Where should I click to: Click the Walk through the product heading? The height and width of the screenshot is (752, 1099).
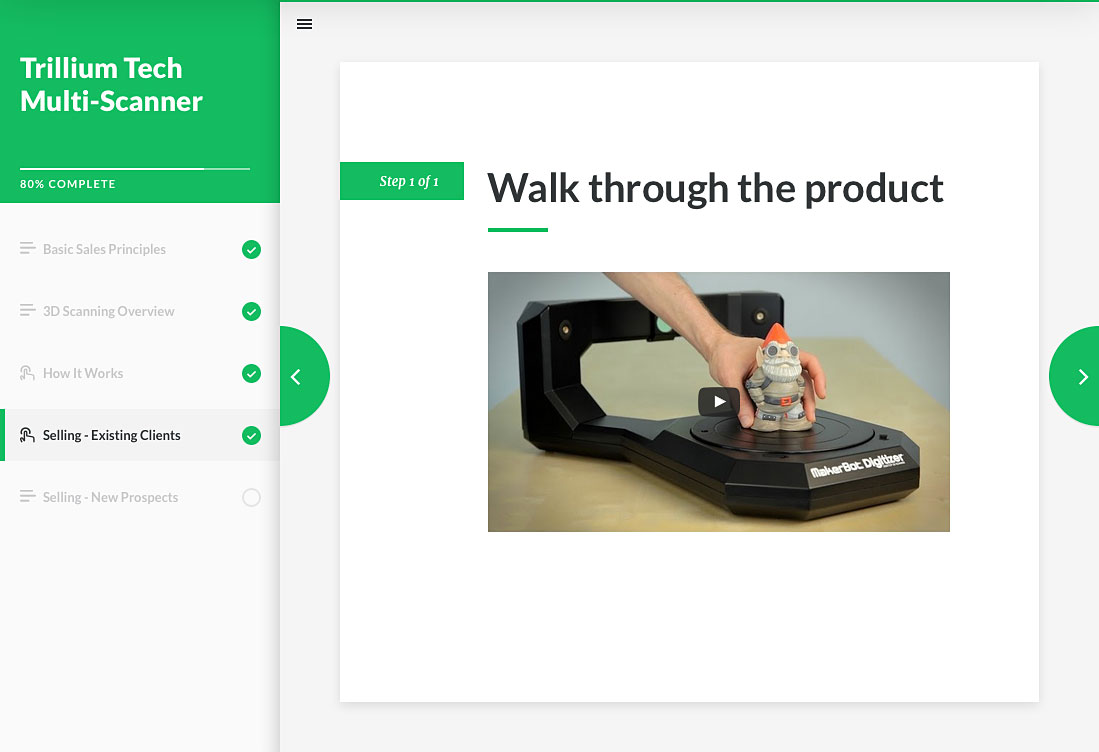pyautogui.click(x=715, y=188)
